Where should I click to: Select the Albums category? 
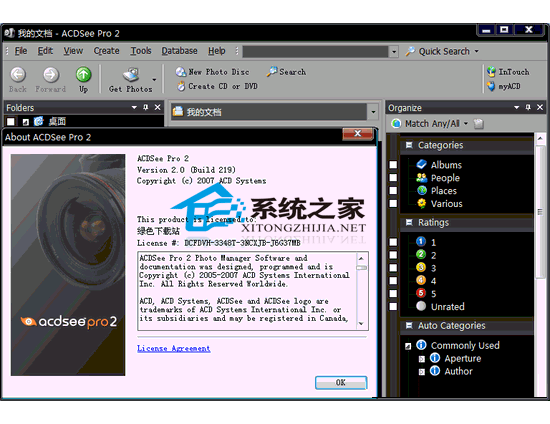[439, 165]
